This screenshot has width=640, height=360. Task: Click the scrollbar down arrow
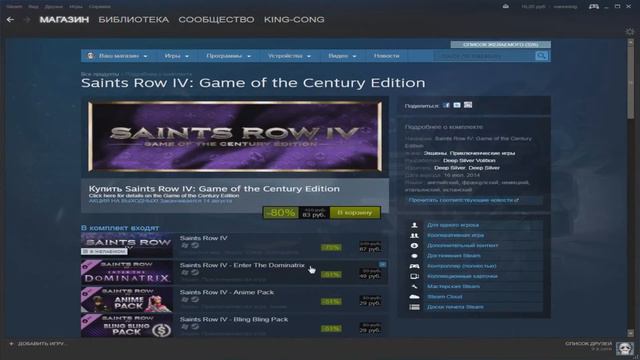(x=631, y=333)
